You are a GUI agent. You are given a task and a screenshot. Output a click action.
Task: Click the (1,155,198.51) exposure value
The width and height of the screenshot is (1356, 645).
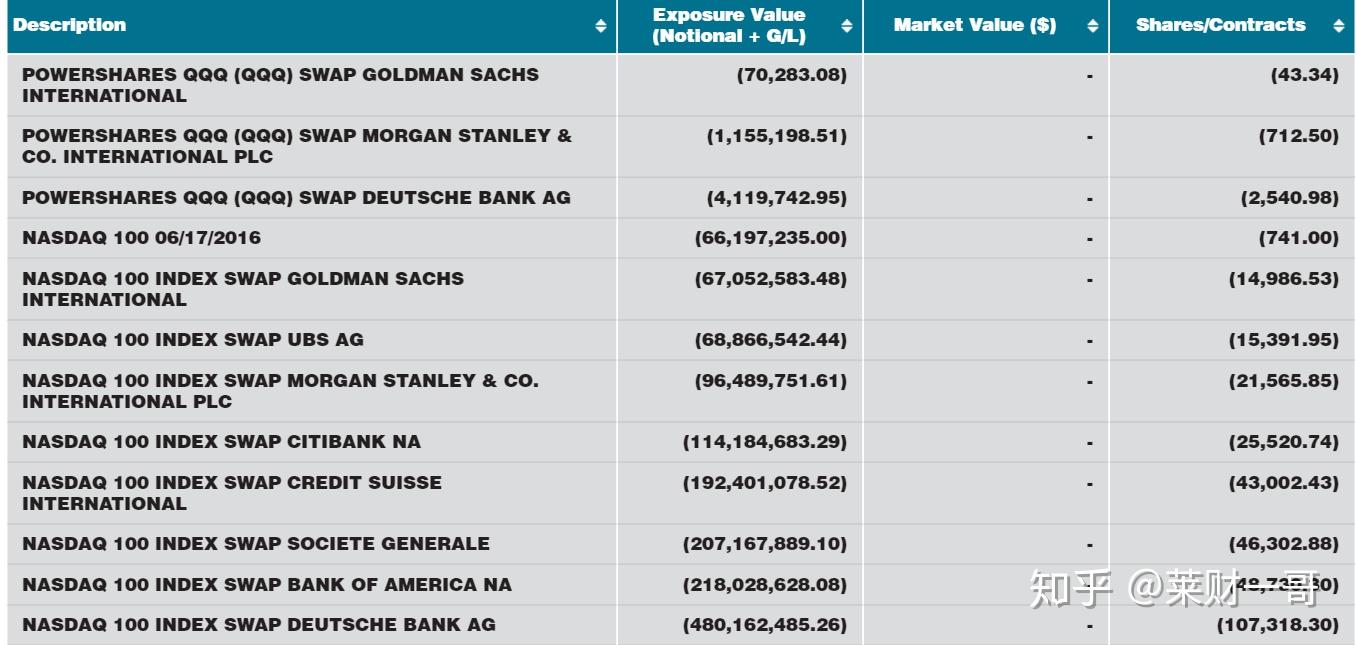click(x=776, y=136)
